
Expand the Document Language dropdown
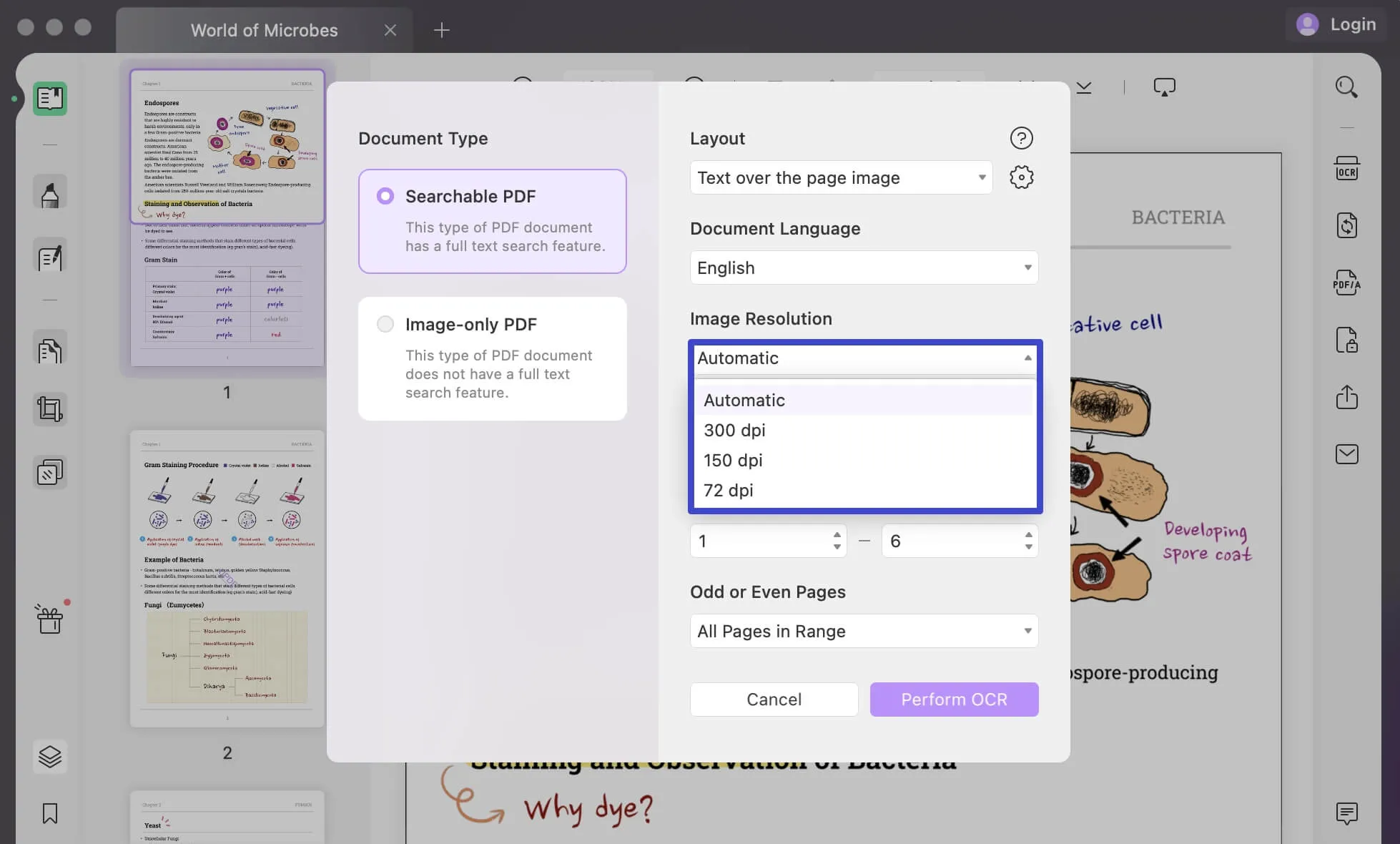[x=862, y=267]
